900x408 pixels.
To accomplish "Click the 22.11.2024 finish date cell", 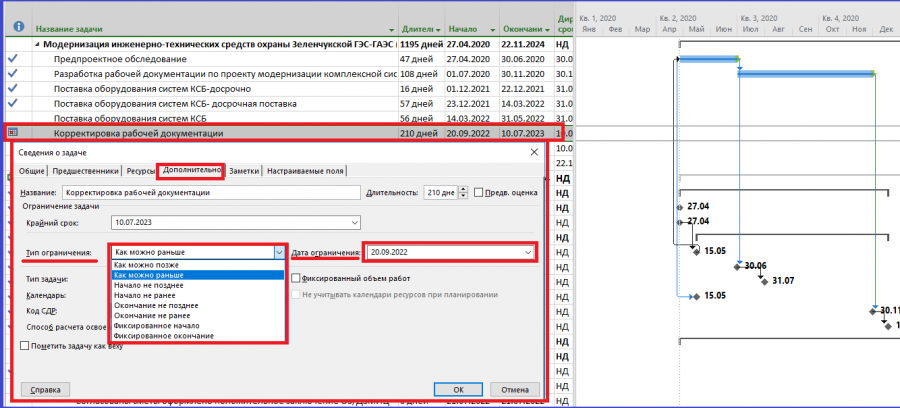I will [526, 44].
